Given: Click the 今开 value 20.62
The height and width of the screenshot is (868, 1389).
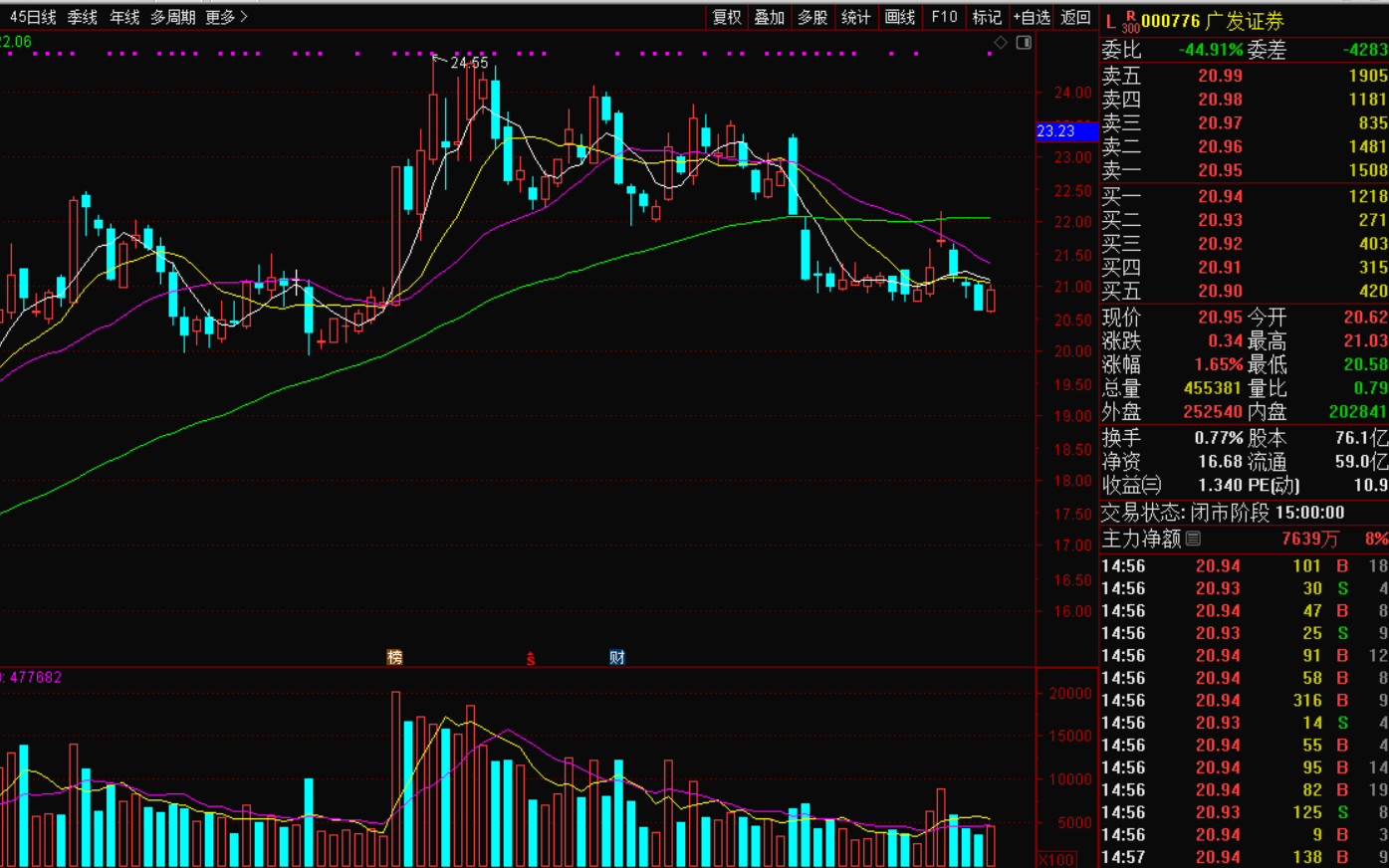Looking at the screenshot, I should pos(1366,318).
